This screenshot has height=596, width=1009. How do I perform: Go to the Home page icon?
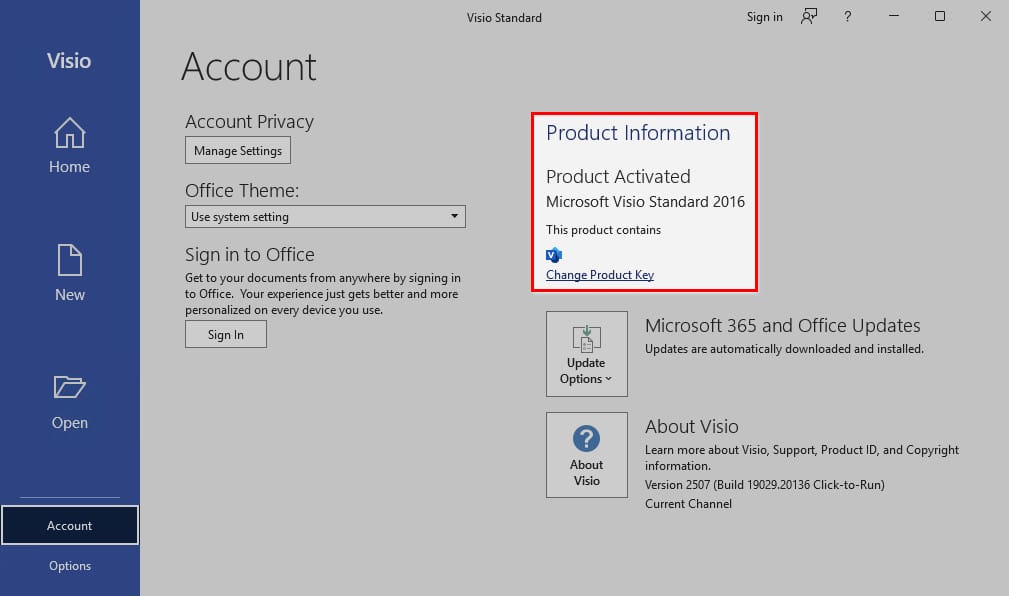[x=69, y=133]
